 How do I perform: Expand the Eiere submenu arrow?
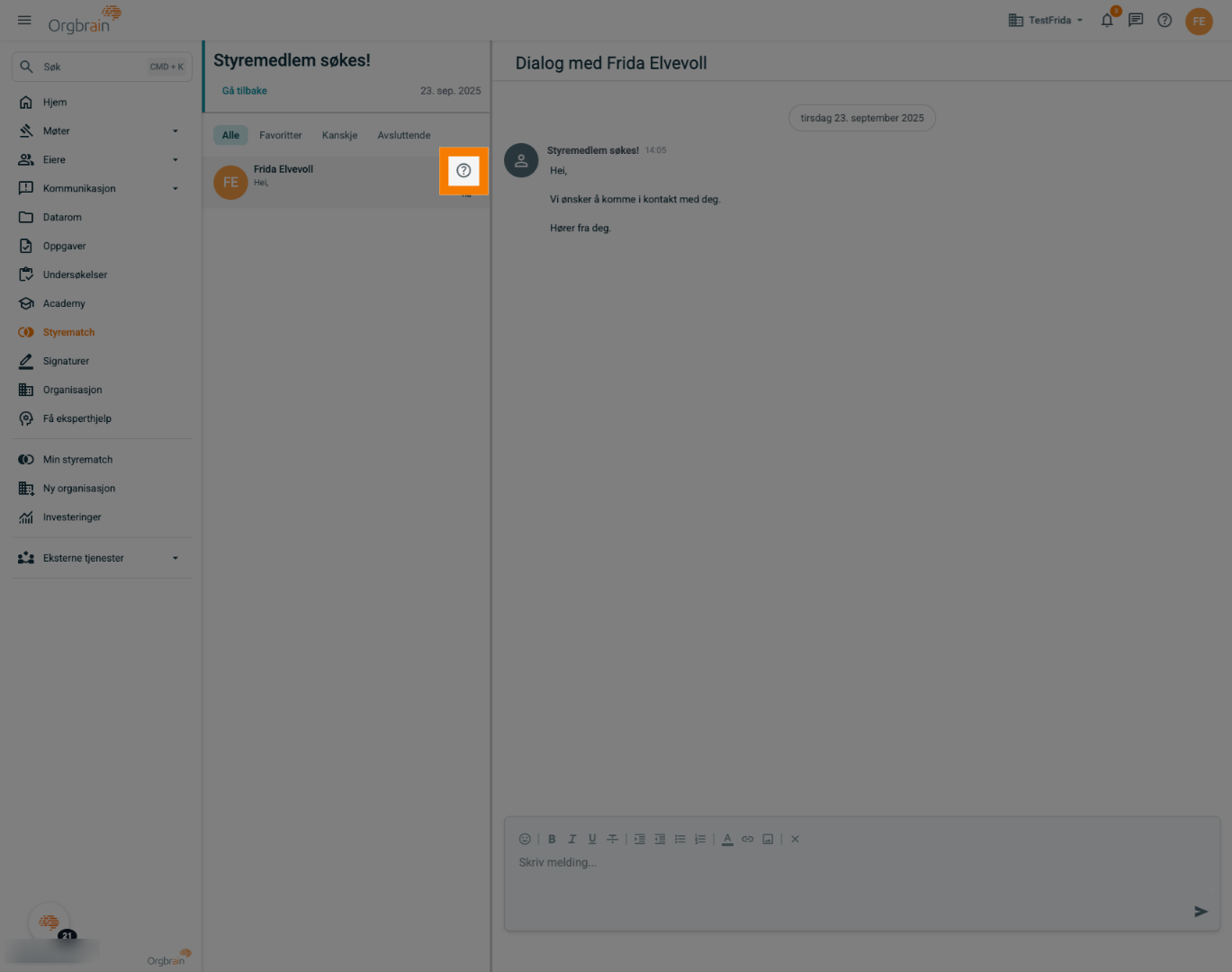(x=175, y=160)
